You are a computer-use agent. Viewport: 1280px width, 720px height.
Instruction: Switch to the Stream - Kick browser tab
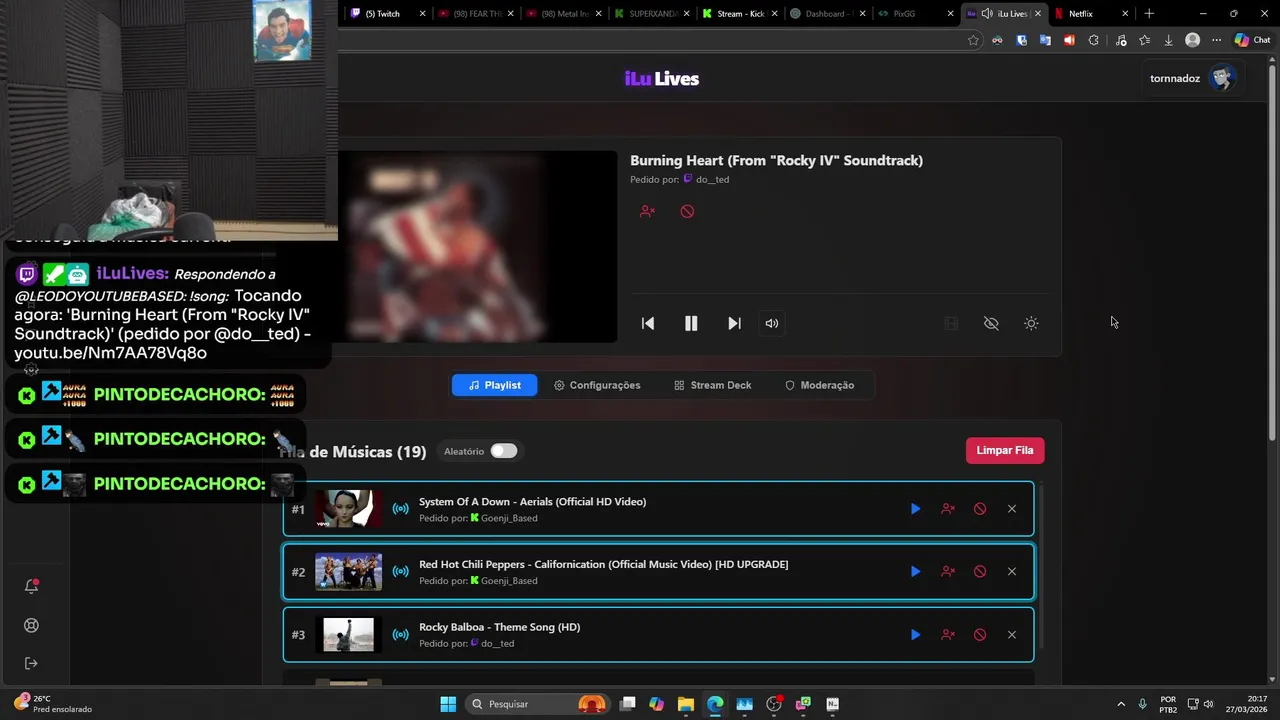(738, 14)
